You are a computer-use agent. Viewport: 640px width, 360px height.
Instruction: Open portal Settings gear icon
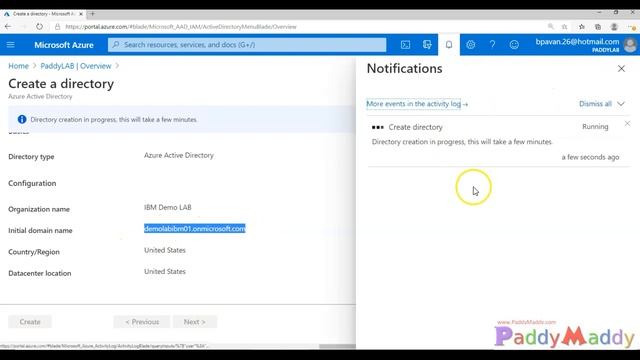[x=471, y=45]
